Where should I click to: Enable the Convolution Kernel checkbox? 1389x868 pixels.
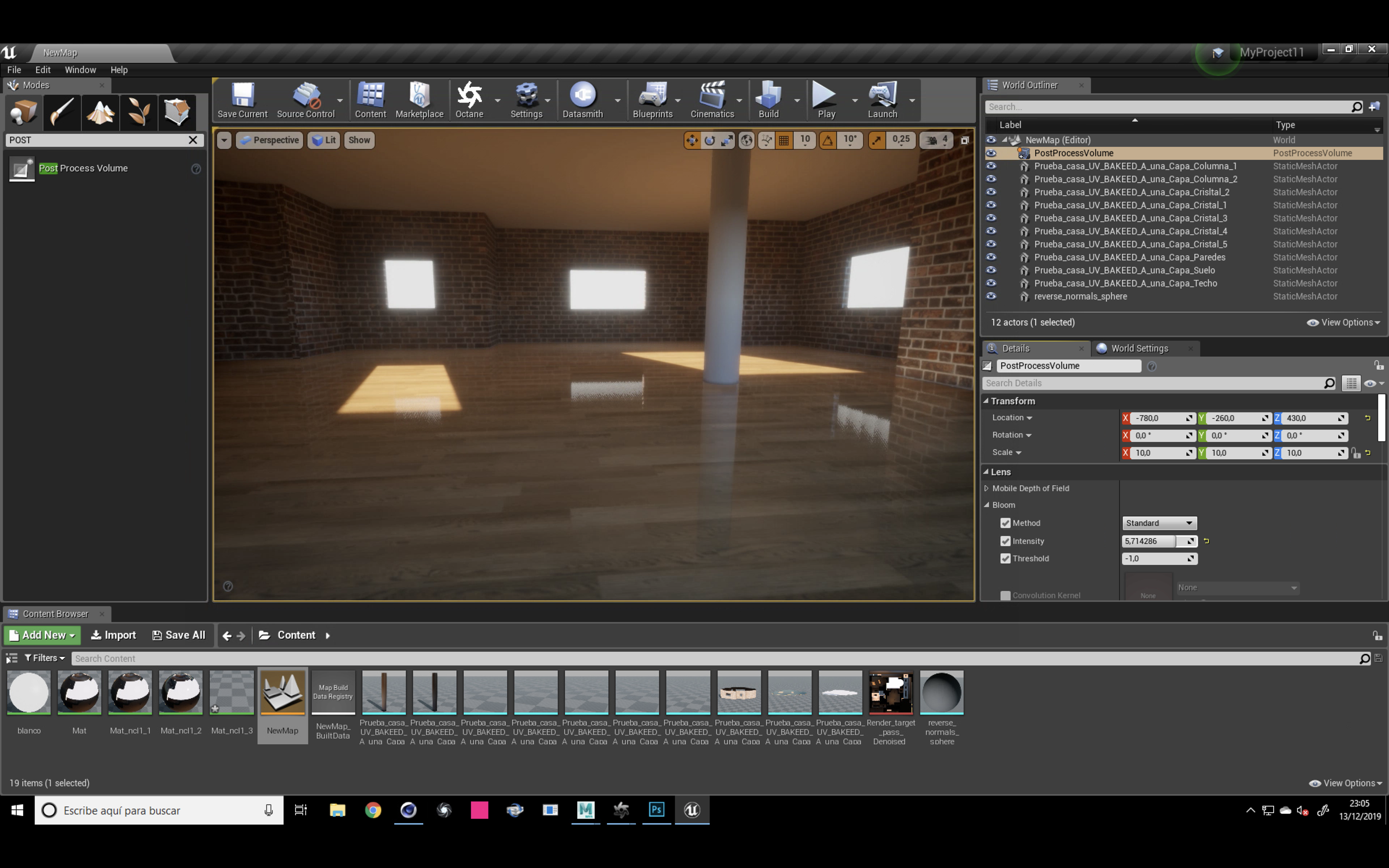coord(1005,596)
